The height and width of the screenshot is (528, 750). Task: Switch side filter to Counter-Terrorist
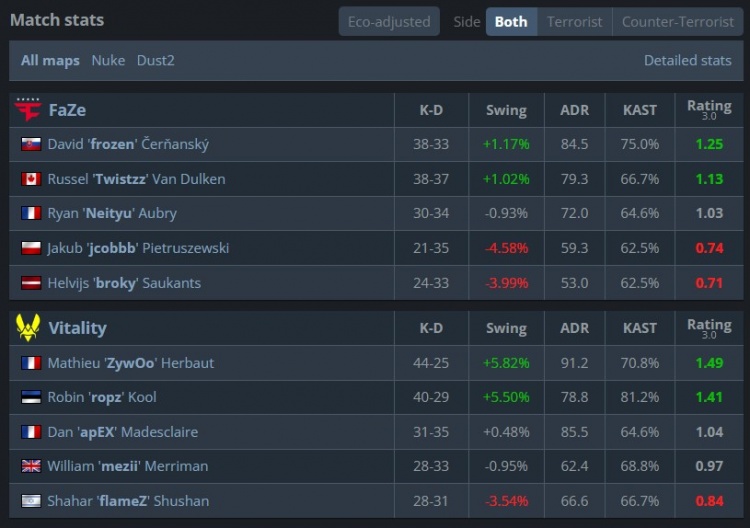[678, 22]
